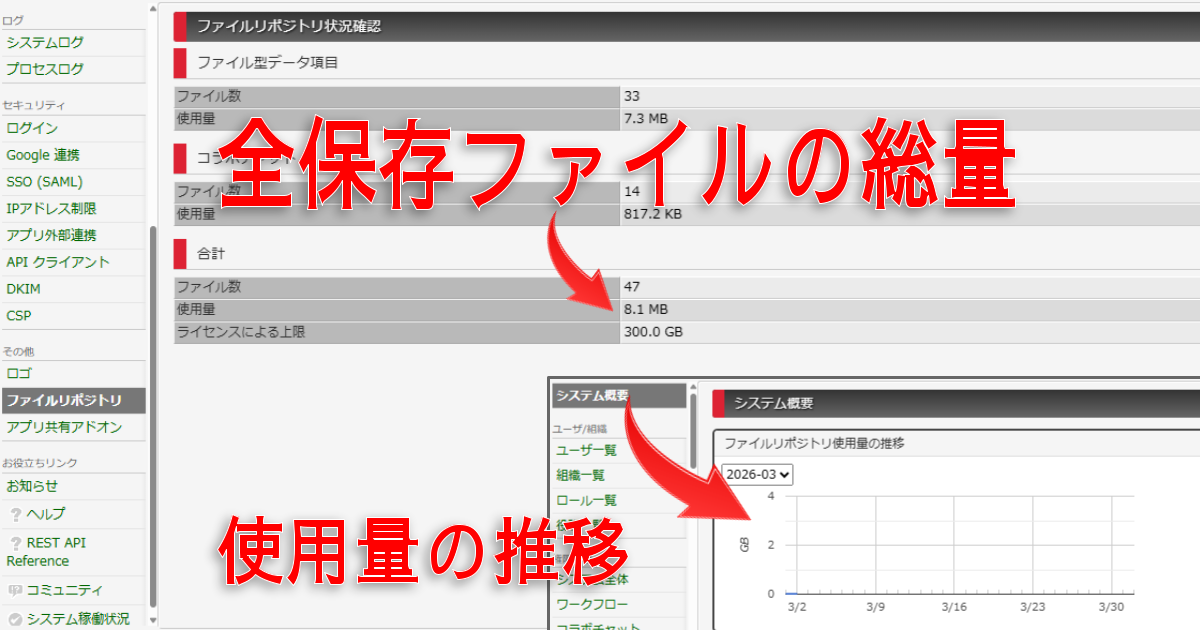The image size is (1200, 630).
Task: Click the help question-mark icon
Action: [16, 515]
